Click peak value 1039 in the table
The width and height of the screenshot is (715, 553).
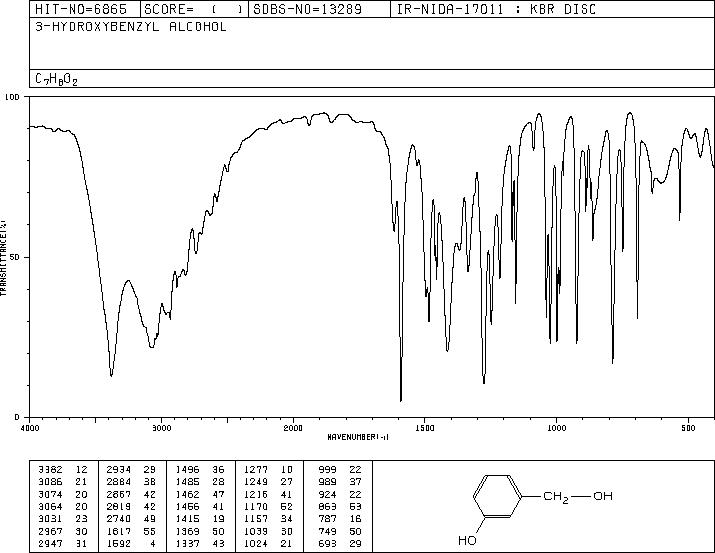point(256,532)
